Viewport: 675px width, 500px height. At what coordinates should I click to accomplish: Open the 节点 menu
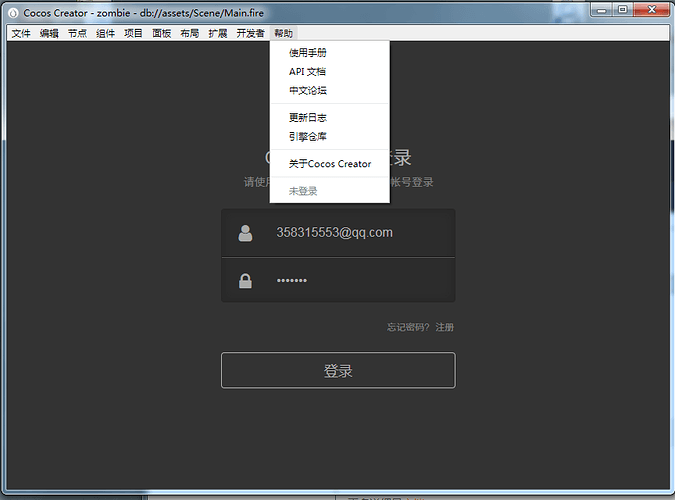pos(77,33)
